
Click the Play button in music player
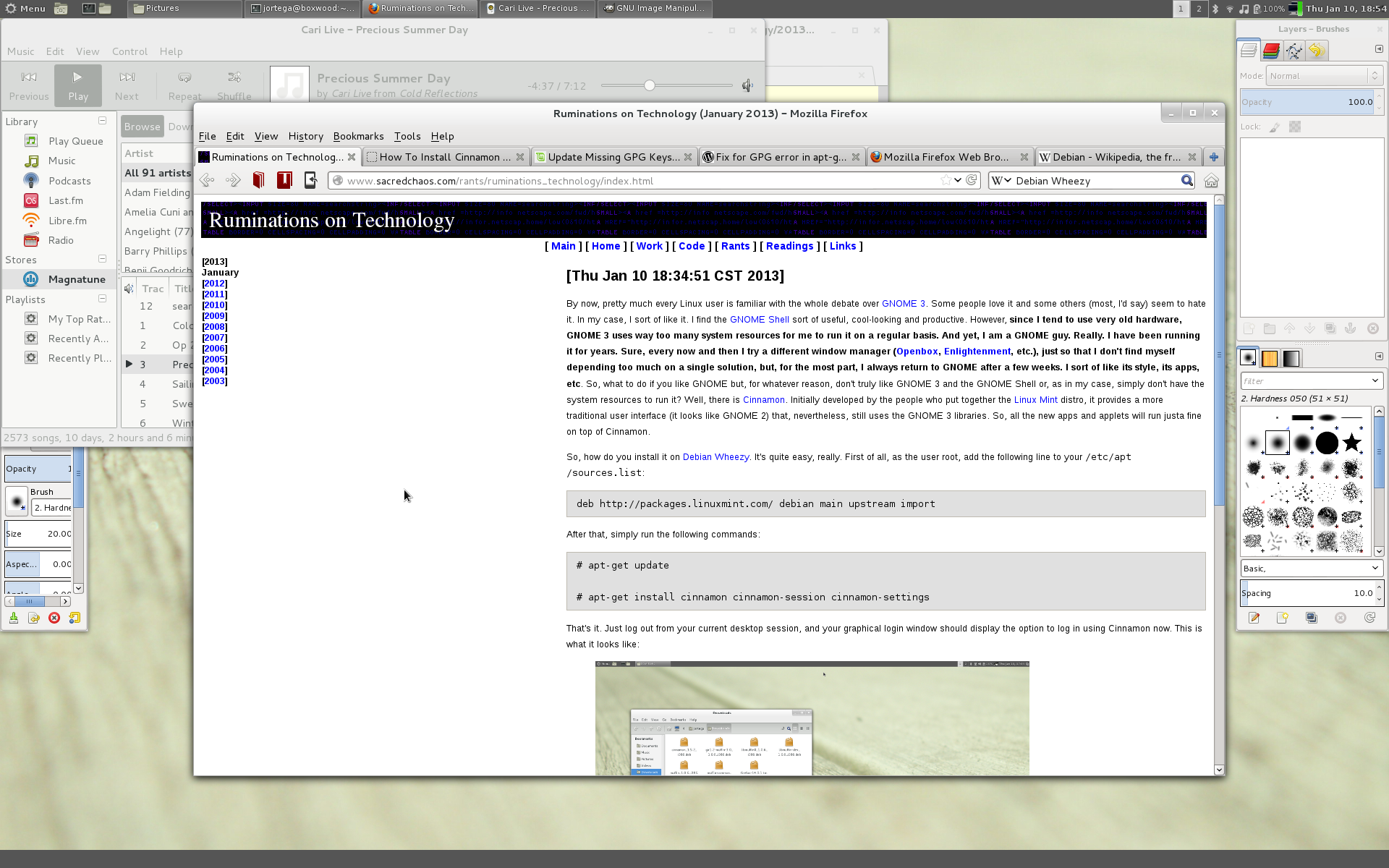tap(77, 85)
